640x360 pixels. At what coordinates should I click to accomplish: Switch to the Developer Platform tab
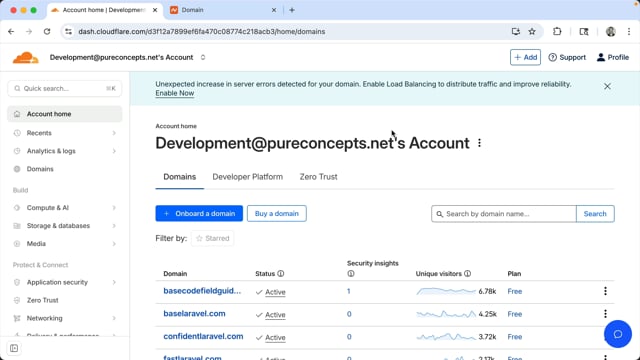(247, 177)
